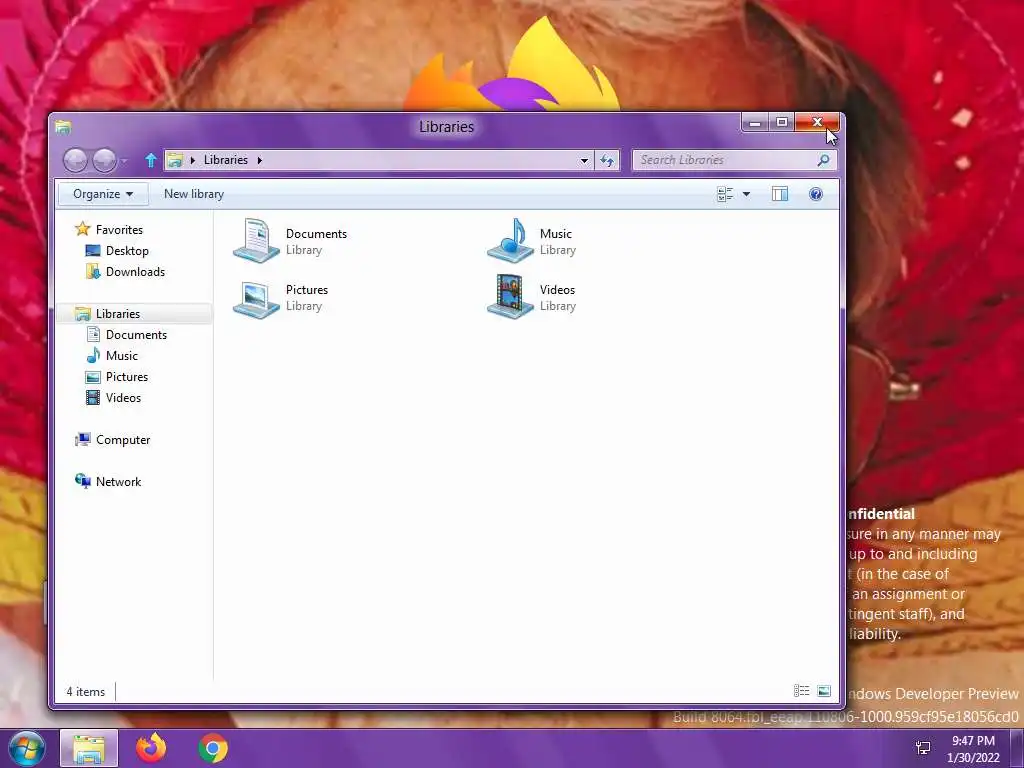This screenshot has height=768, width=1024.
Task: Open Pictures in navigation tree
Action: click(x=127, y=377)
